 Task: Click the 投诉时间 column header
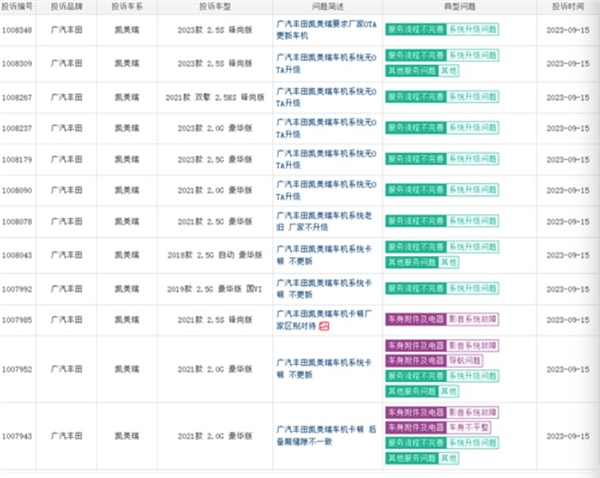point(568,7)
